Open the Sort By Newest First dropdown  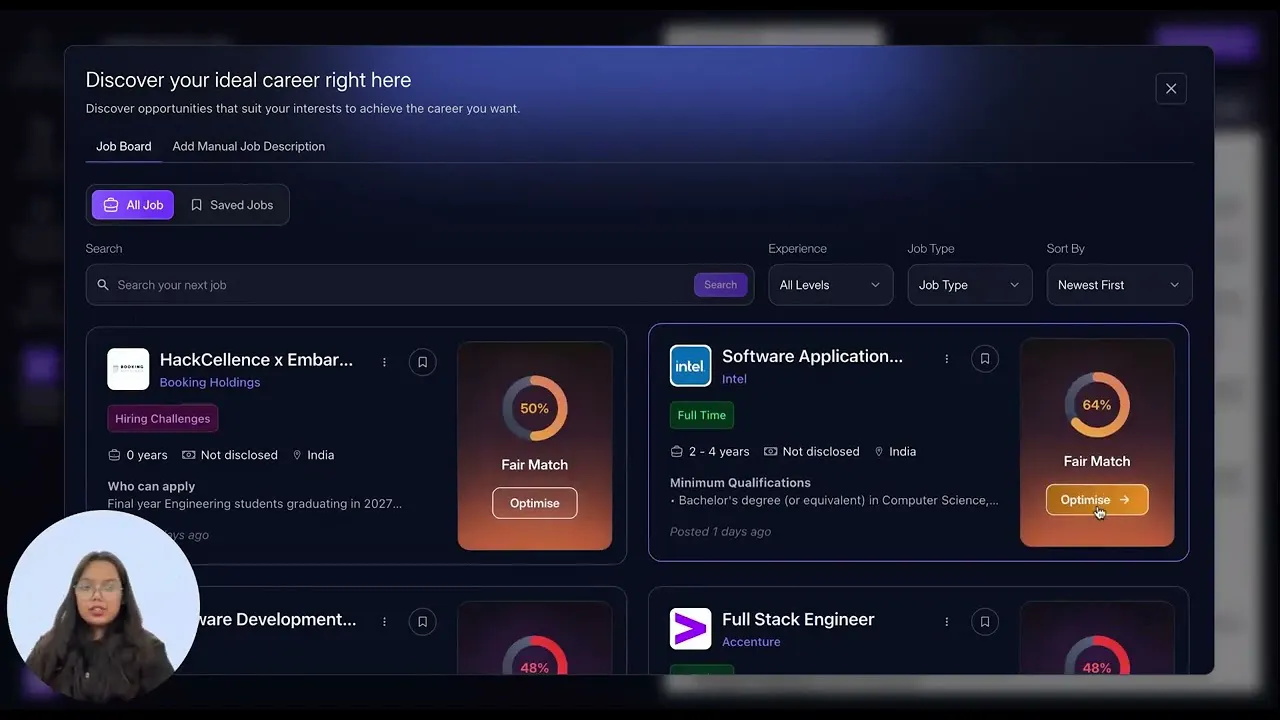tap(1119, 285)
